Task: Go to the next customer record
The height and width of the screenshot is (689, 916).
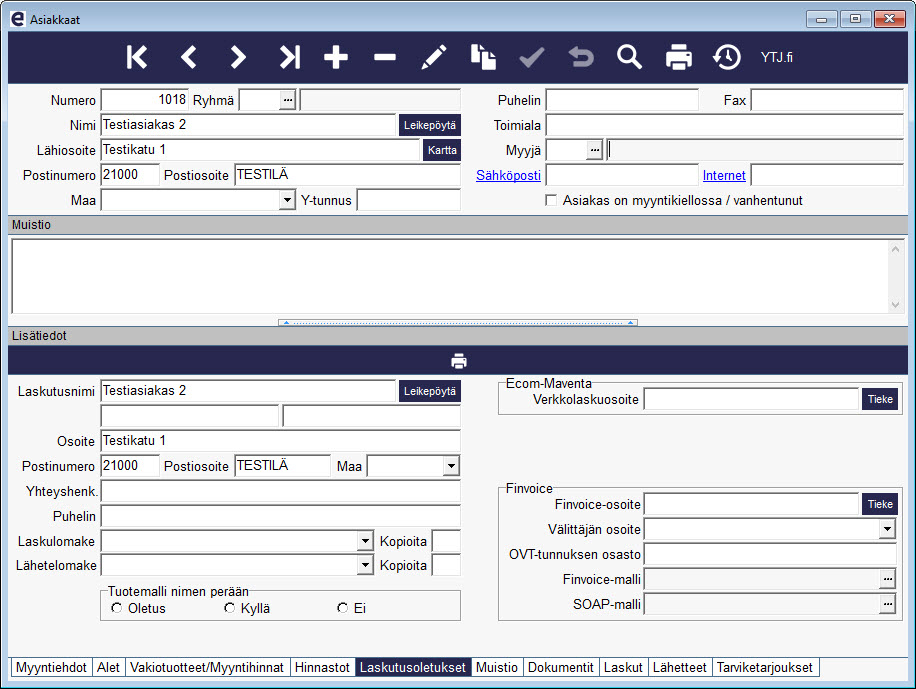Action: pos(237,57)
